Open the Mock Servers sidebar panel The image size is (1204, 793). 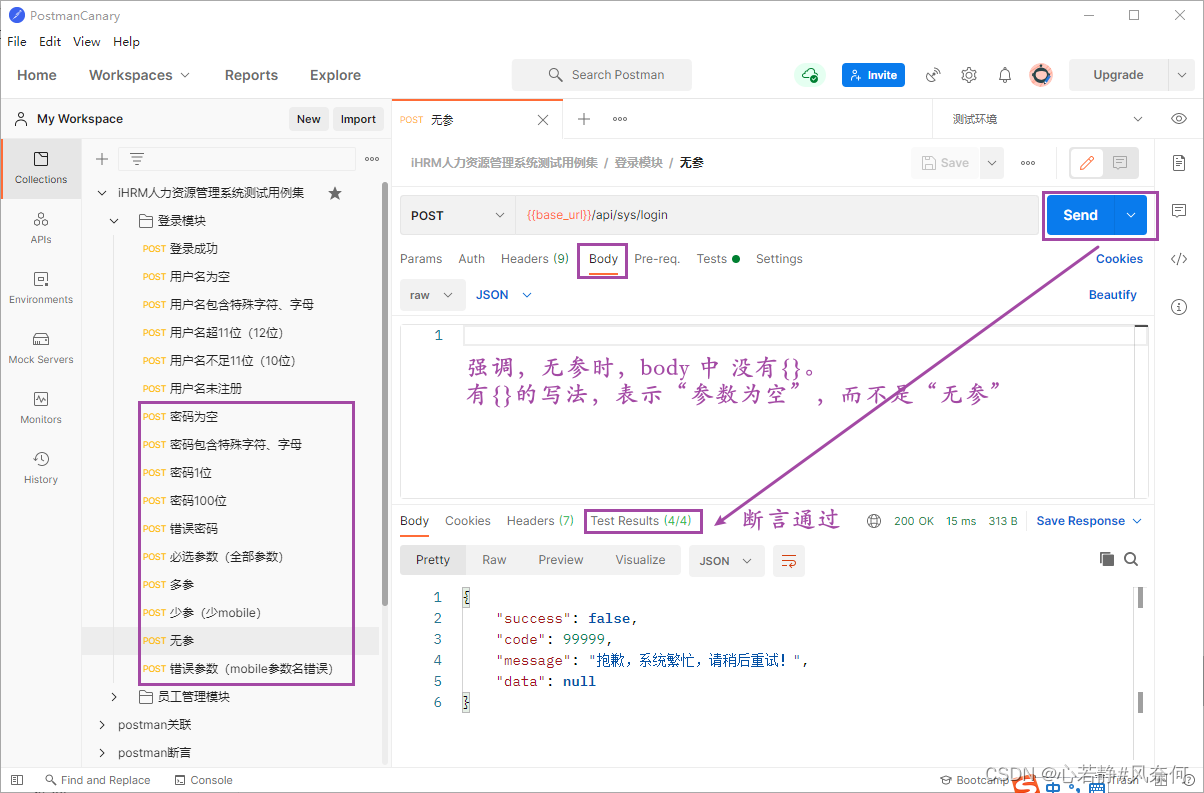click(x=41, y=348)
